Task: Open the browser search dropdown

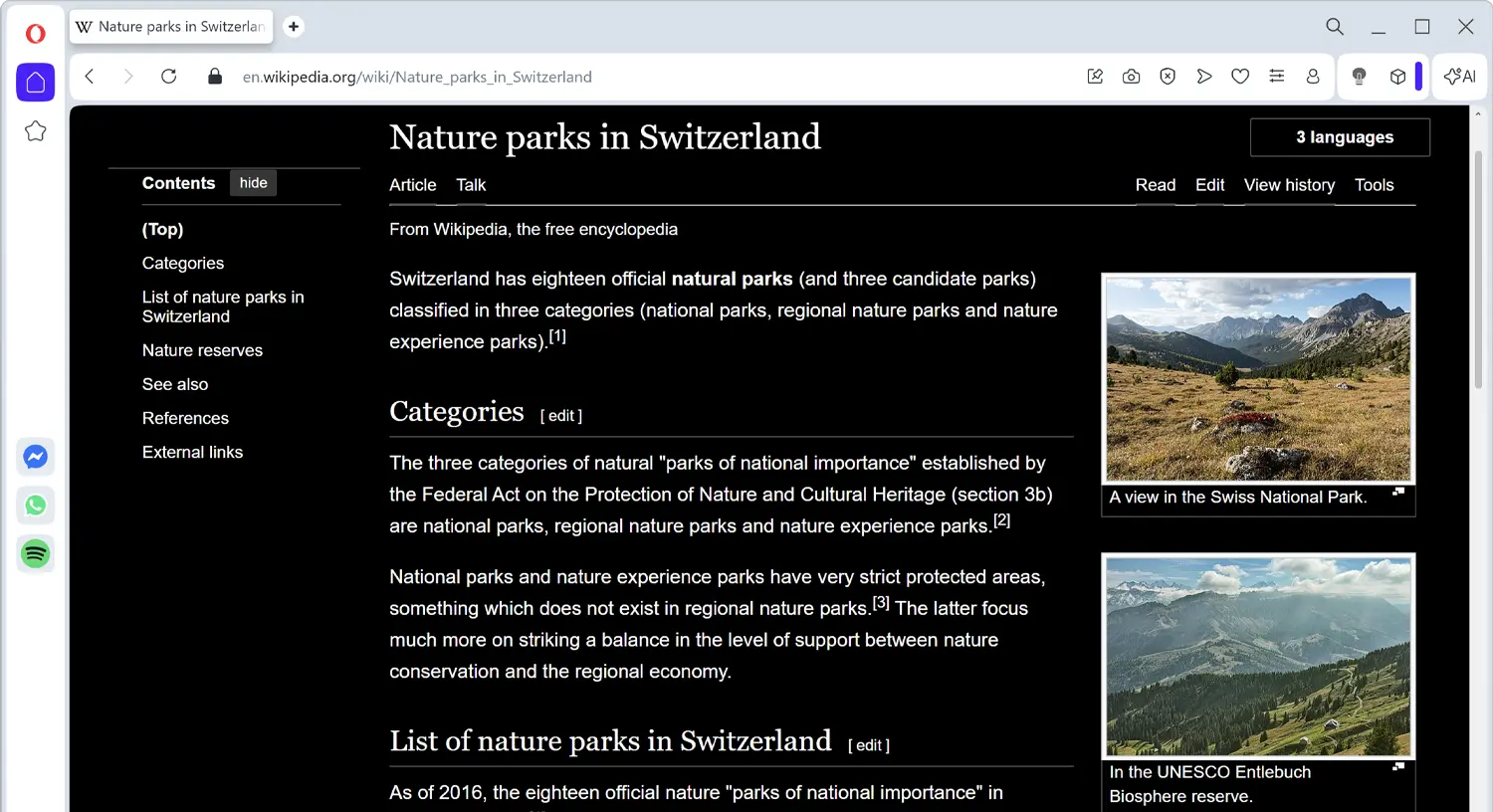Action: pos(1334,27)
